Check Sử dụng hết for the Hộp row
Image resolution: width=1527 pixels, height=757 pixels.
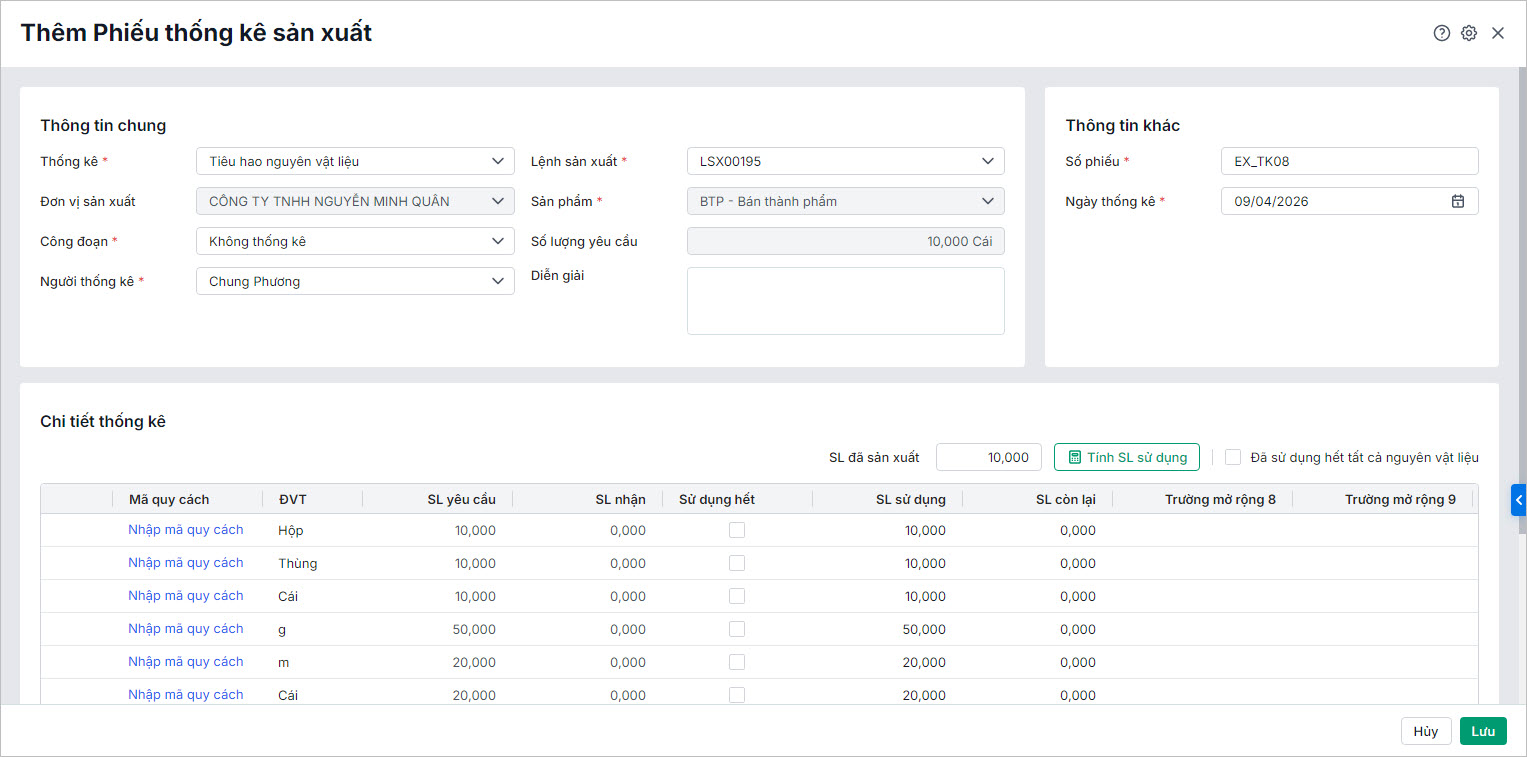(x=737, y=530)
